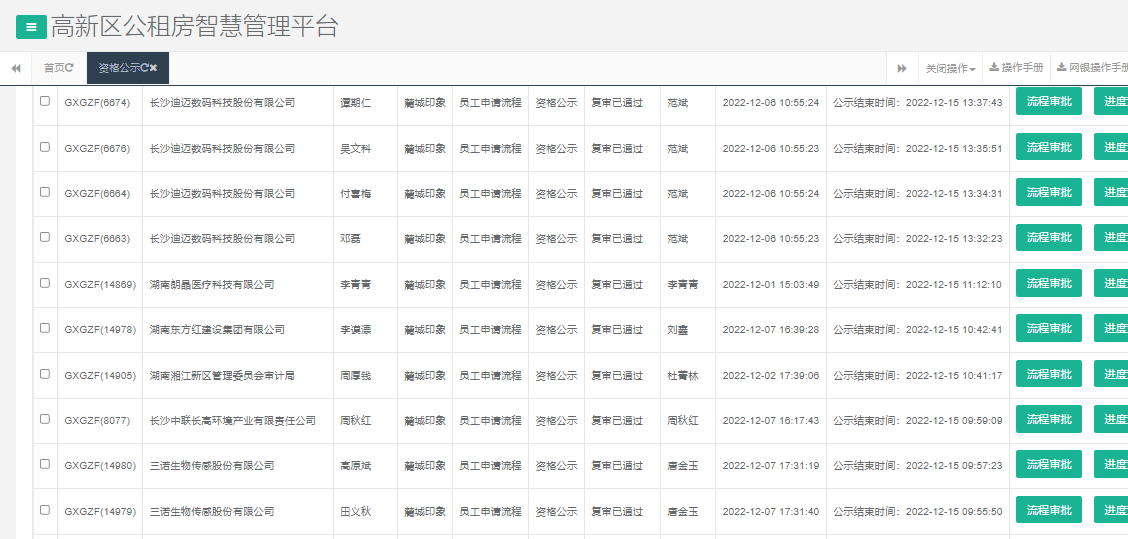Open 流程审批 for 吴文科
The height and width of the screenshot is (539, 1128).
(1048, 147)
